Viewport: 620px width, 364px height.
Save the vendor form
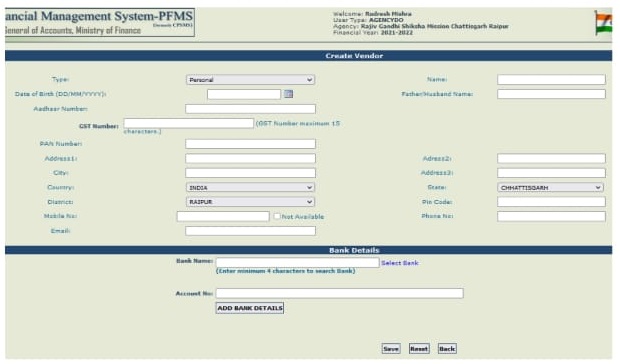pyautogui.click(x=391, y=349)
